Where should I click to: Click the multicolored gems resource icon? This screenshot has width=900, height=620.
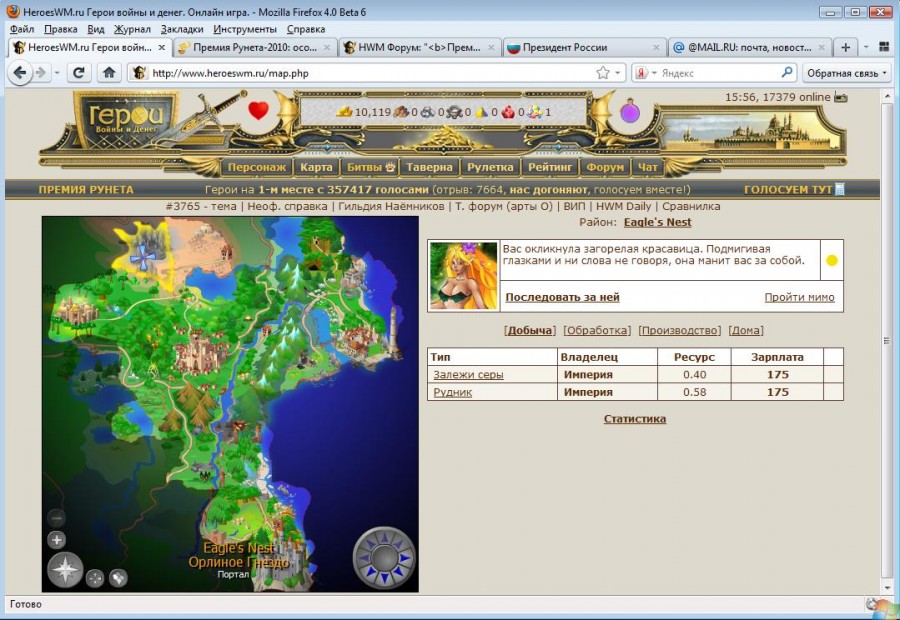point(535,112)
